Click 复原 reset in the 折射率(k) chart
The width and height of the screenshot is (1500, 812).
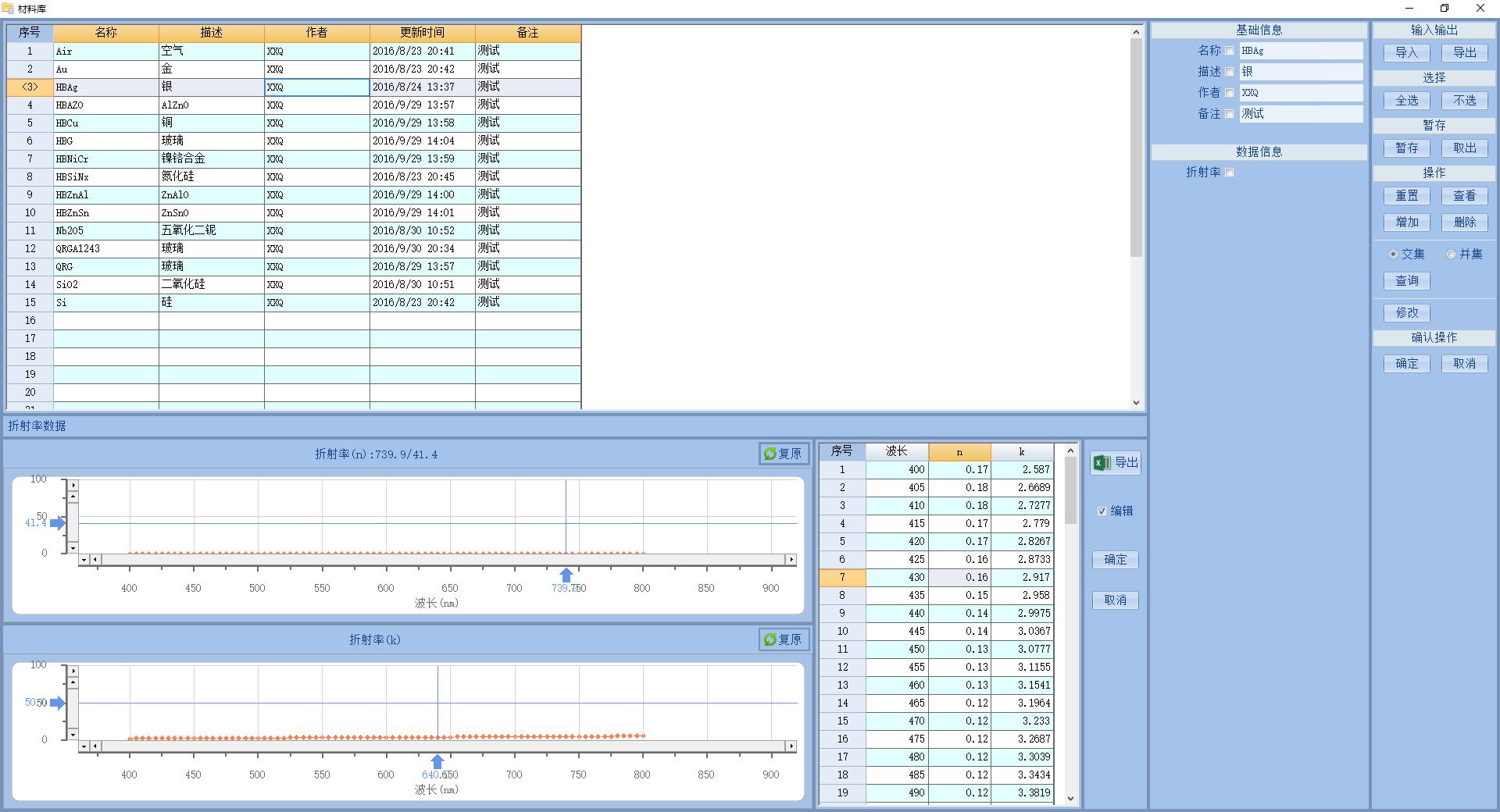click(x=783, y=639)
